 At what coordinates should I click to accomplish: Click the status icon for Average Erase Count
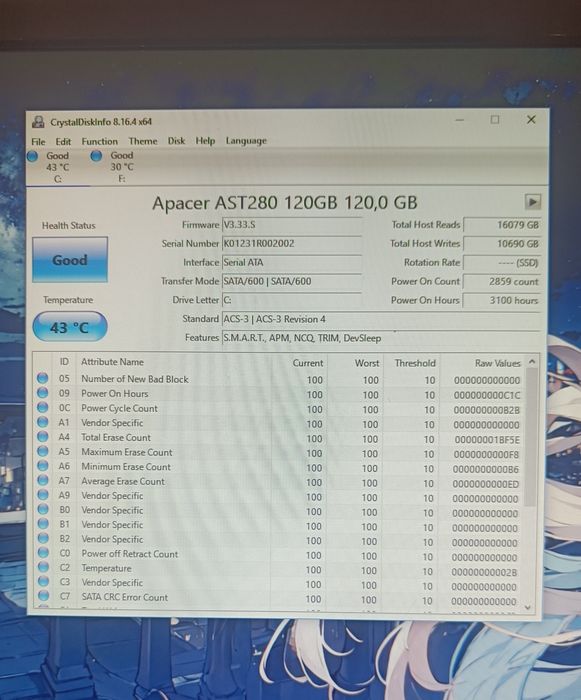(43, 480)
